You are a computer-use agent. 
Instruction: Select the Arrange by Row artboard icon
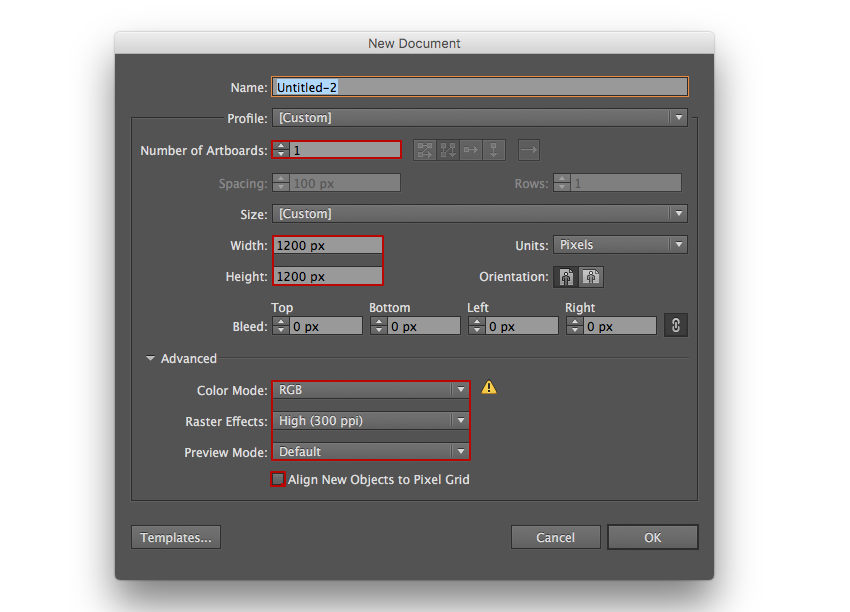tap(471, 150)
